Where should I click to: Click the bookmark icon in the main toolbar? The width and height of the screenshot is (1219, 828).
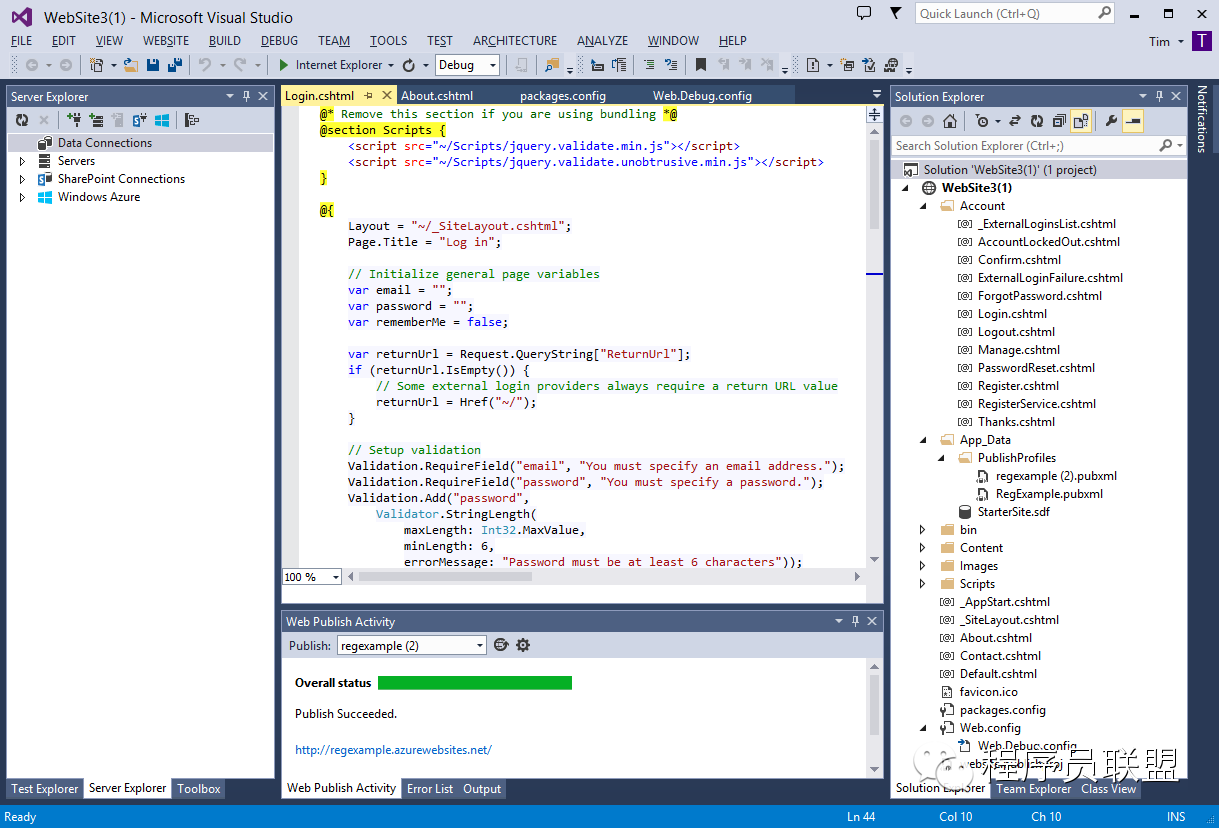pyautogui.click(x=700, y=64)
